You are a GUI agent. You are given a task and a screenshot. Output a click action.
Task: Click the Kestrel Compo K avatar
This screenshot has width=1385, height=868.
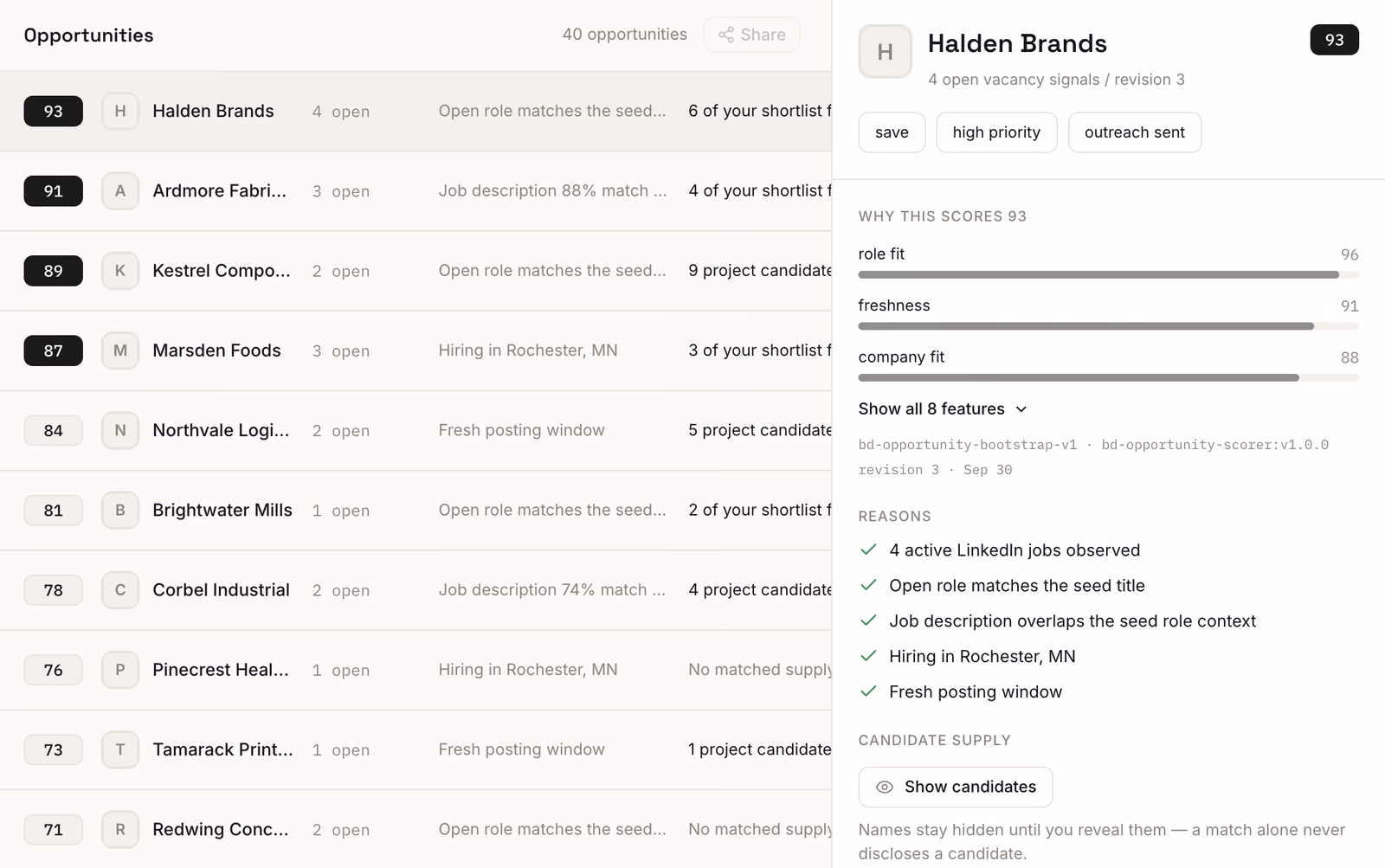pos(120,271)
